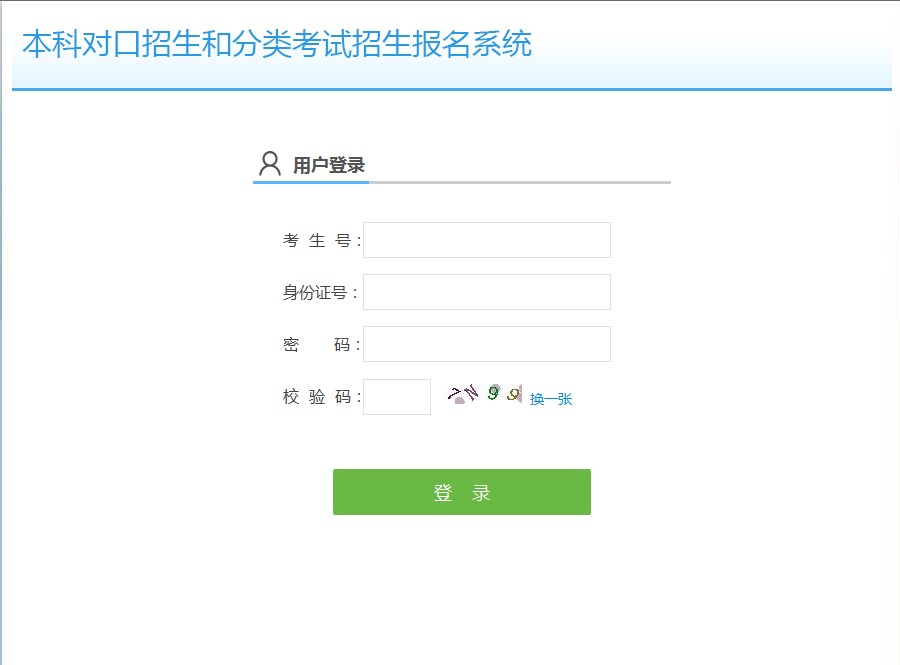Click the blue underline beneath 用户登录
This screenshot has height=665, width=900.
(311, 183)
